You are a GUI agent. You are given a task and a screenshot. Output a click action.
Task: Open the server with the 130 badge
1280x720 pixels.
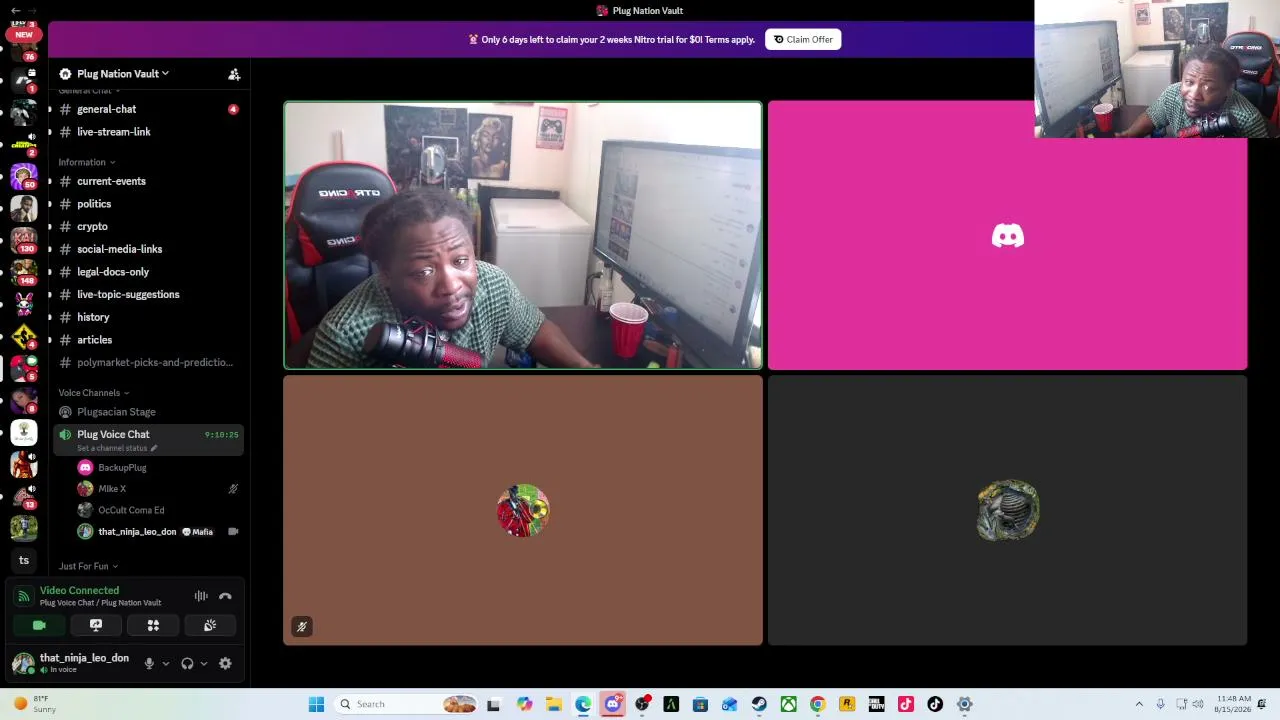(23, 241)
